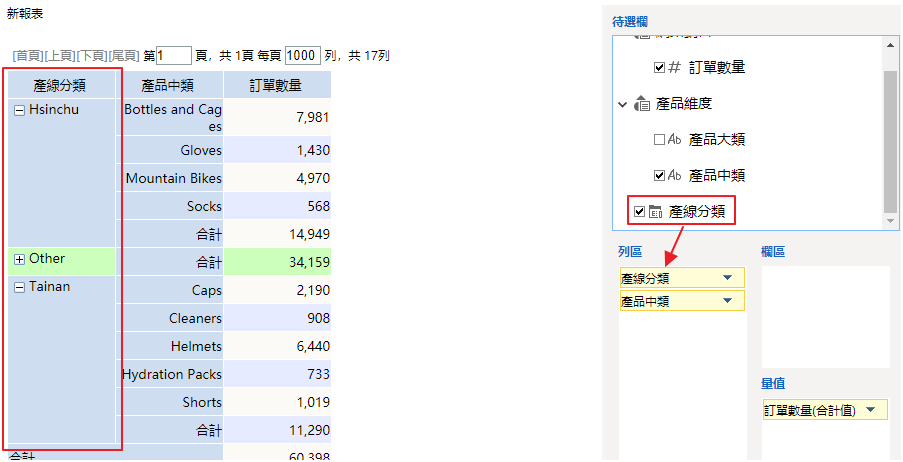Uncheck the 訂單數量 checkbox
903x462 pixels.
pyautogui.click(x=659, y=68)
